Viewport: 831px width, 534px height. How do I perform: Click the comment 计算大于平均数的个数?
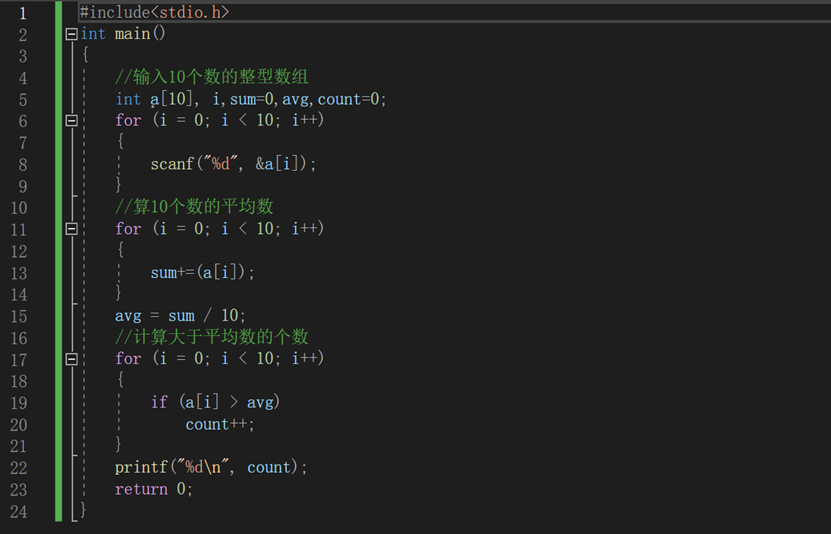coord(212,337)
